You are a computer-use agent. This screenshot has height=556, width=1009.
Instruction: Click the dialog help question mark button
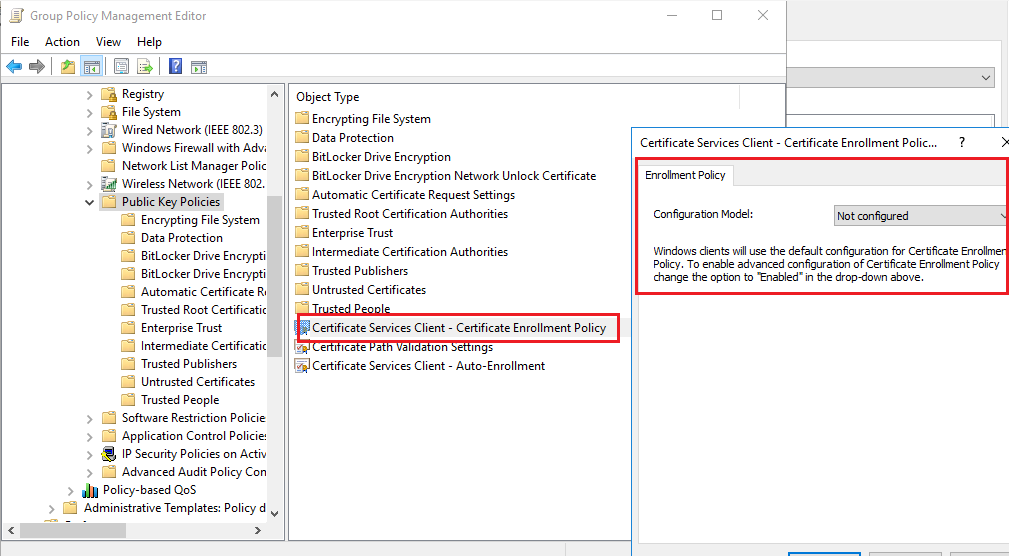pos(962,142)
